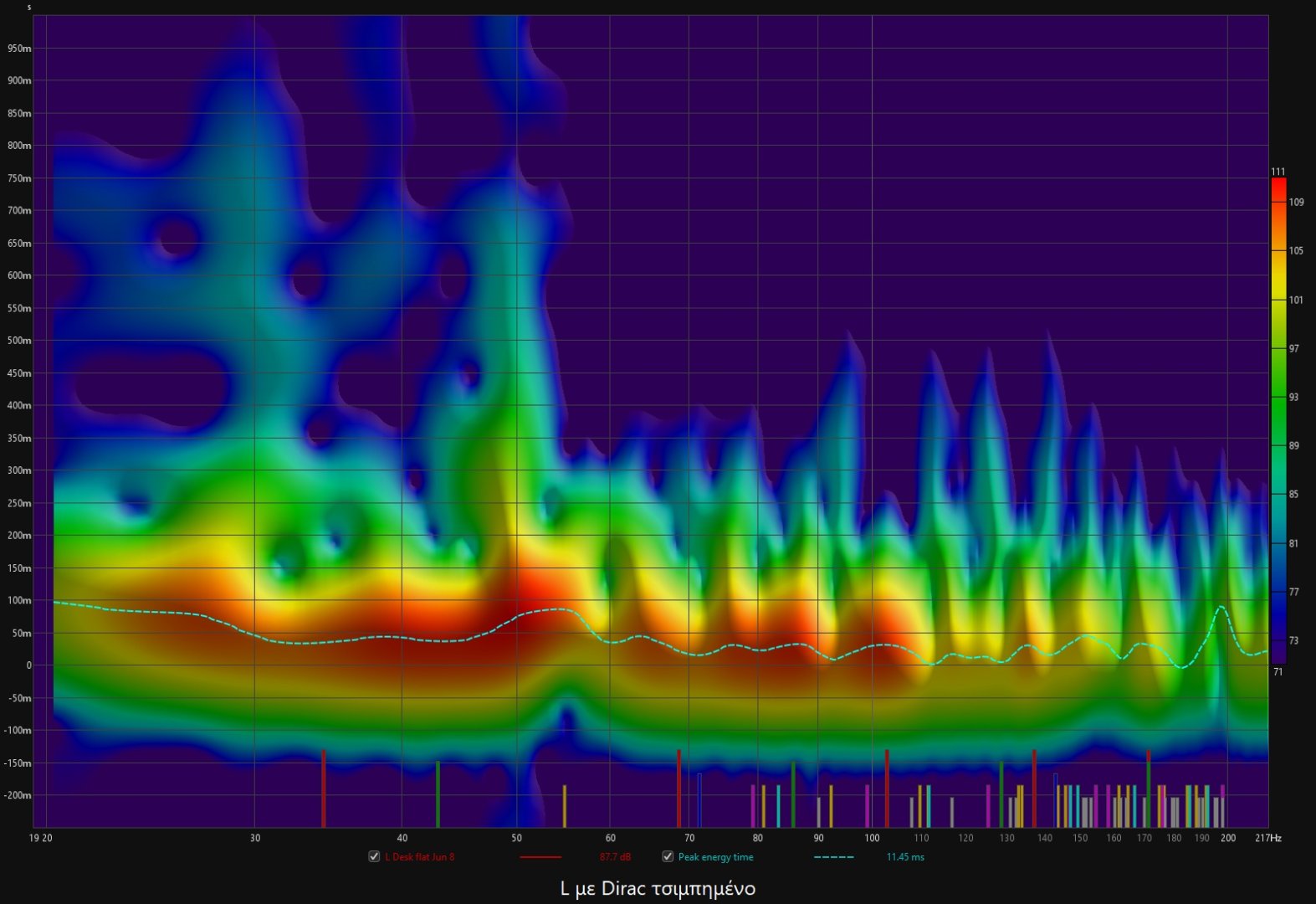Image resolution: width=1316 pixels, height=904 pixels.
Task: Uncheck the L Desk flat Jun 8 checkbox
Action: click(x=374, y=856)
